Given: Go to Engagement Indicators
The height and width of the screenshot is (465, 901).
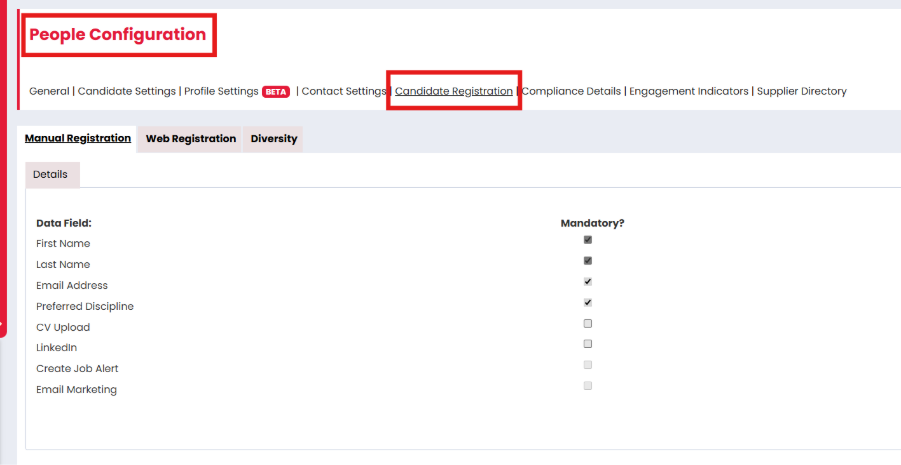Looking at the screenshot, I should click(x=689, y=91).
